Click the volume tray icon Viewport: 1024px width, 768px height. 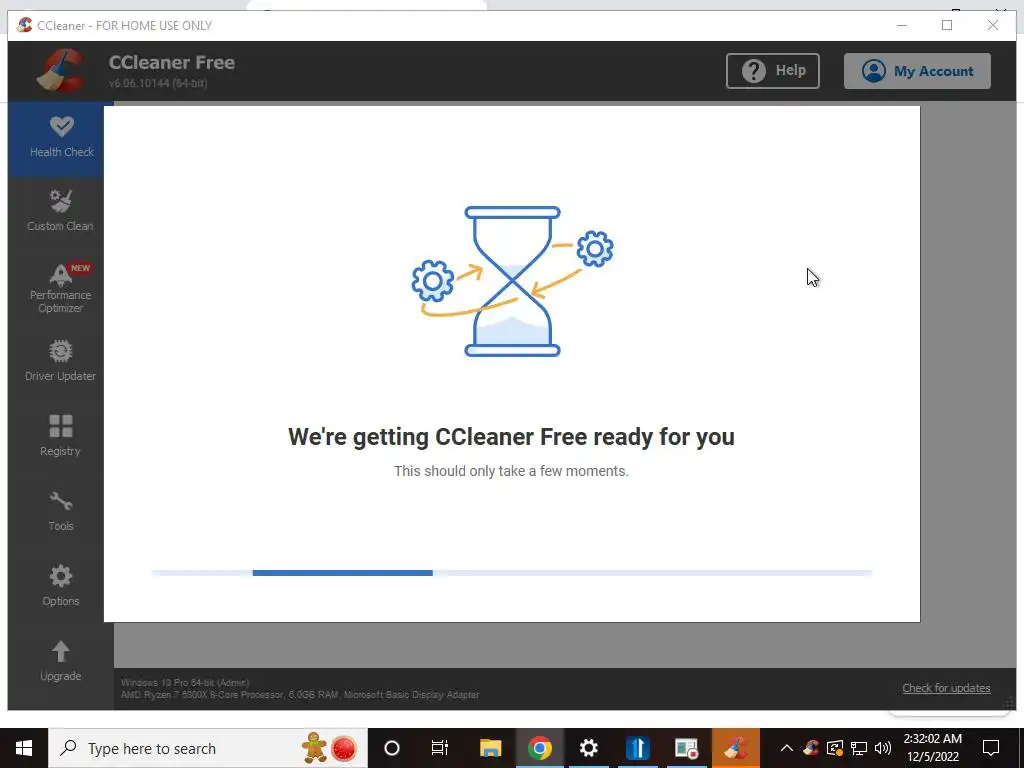click(882, 748)
